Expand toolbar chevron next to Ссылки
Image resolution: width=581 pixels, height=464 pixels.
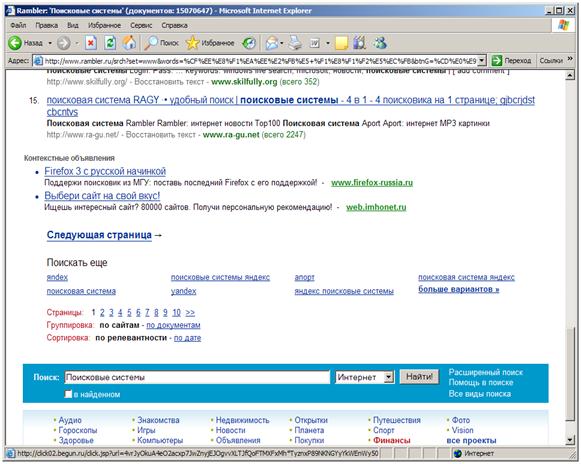570,59
